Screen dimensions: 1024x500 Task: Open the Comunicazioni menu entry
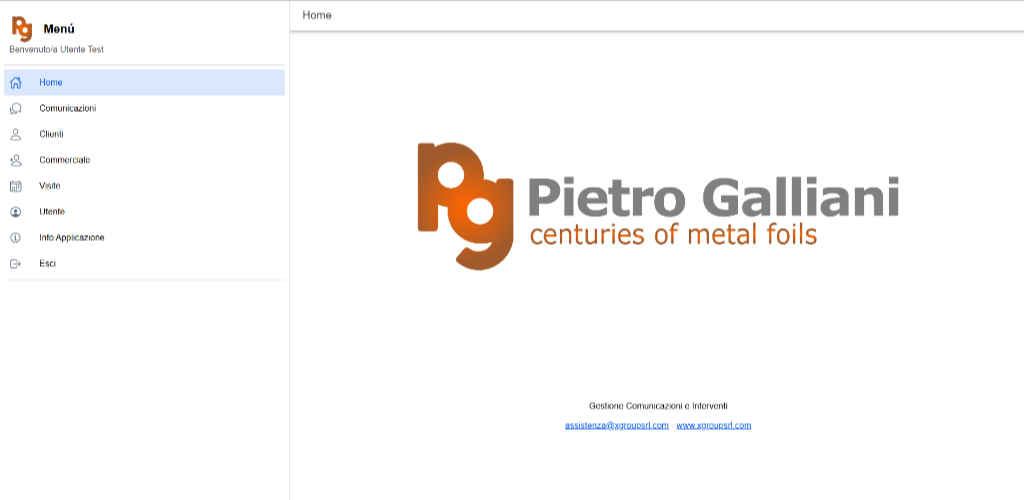(x=144, y=108)
